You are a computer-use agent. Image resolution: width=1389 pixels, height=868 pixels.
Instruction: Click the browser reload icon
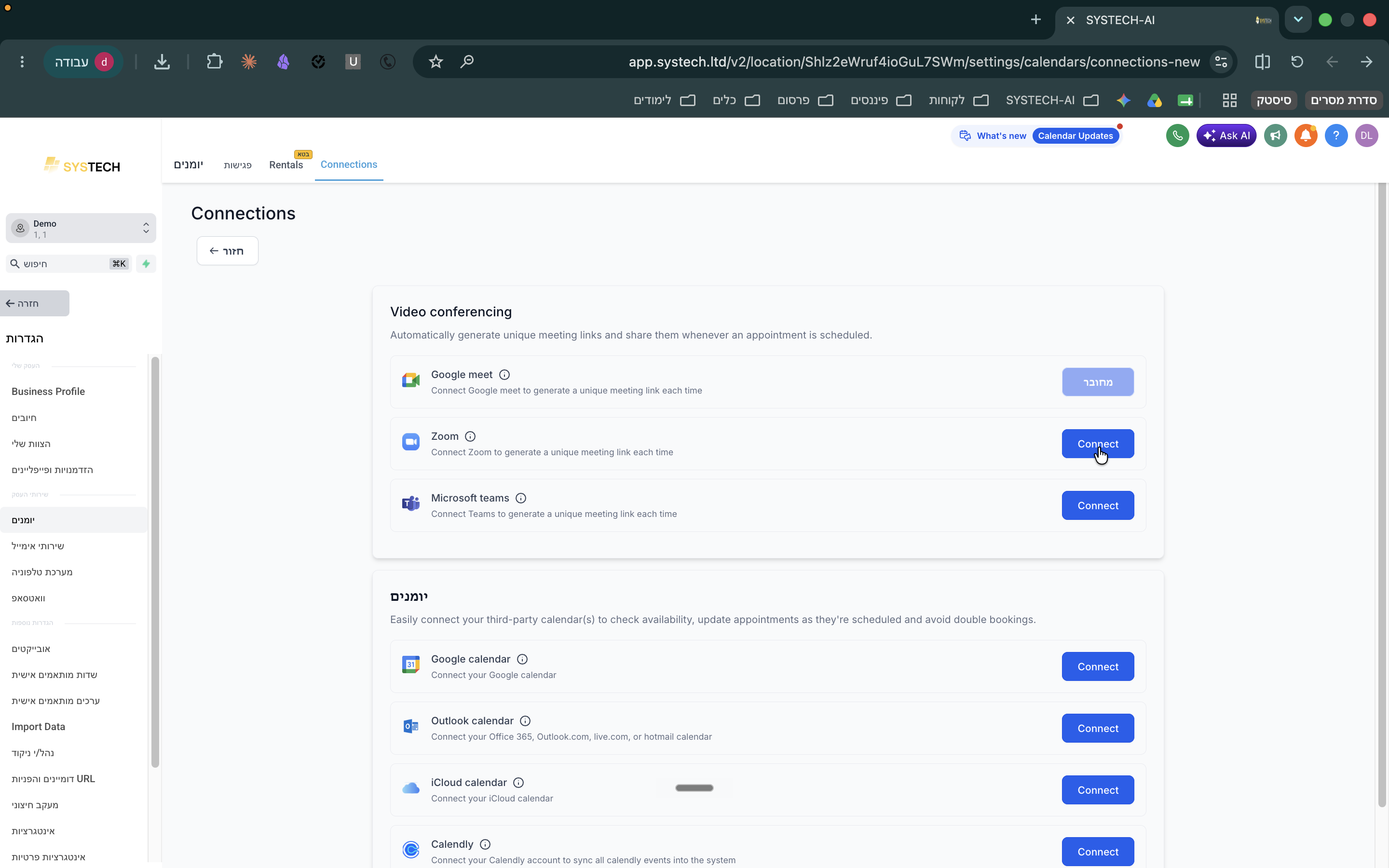pos(1297,61)
